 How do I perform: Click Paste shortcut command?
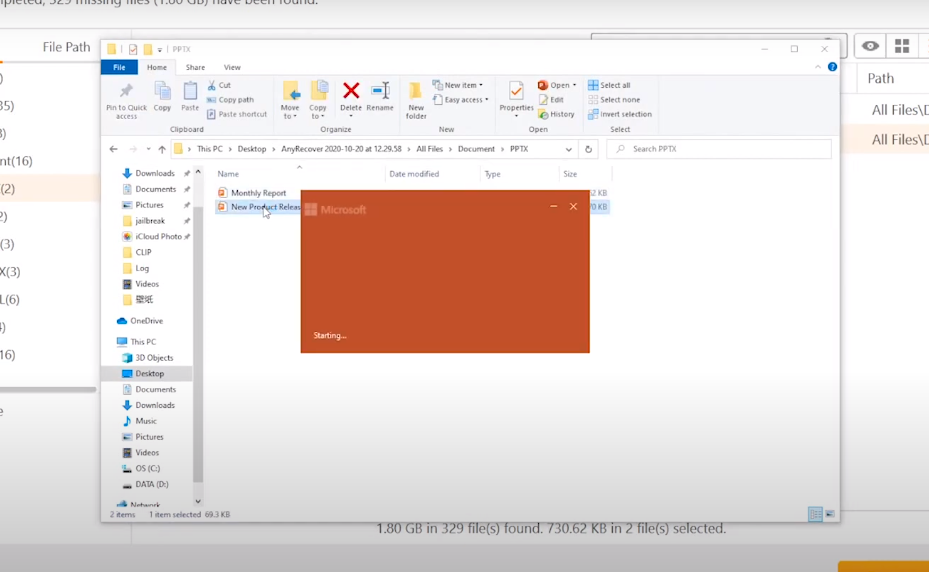(237, 114)
